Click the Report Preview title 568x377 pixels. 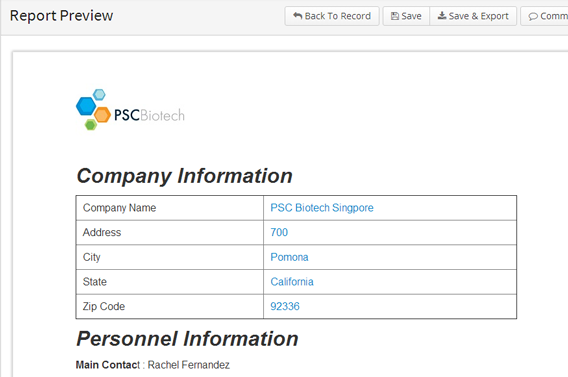point(62,16)
